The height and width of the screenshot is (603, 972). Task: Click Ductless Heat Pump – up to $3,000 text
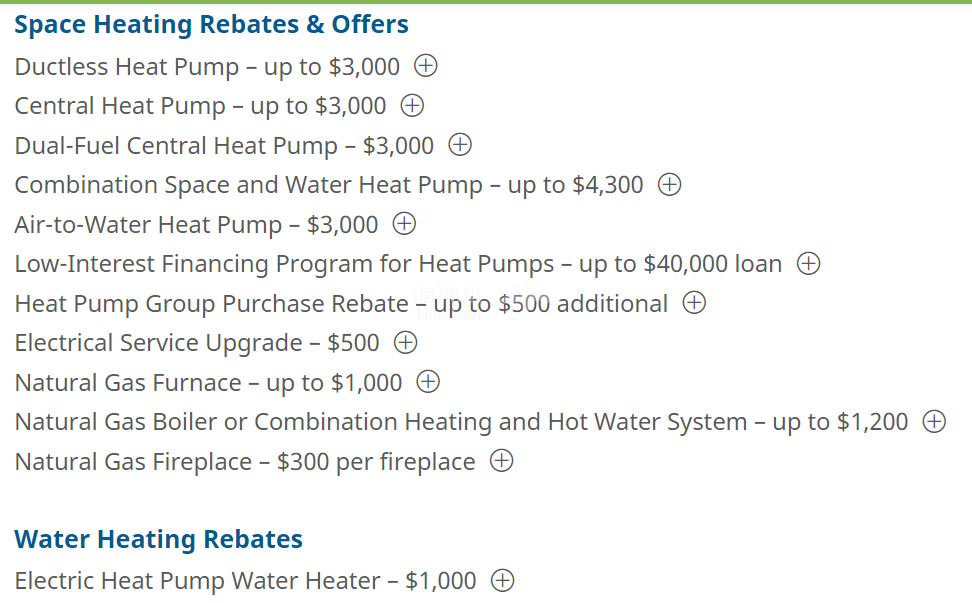pos(207,67)
